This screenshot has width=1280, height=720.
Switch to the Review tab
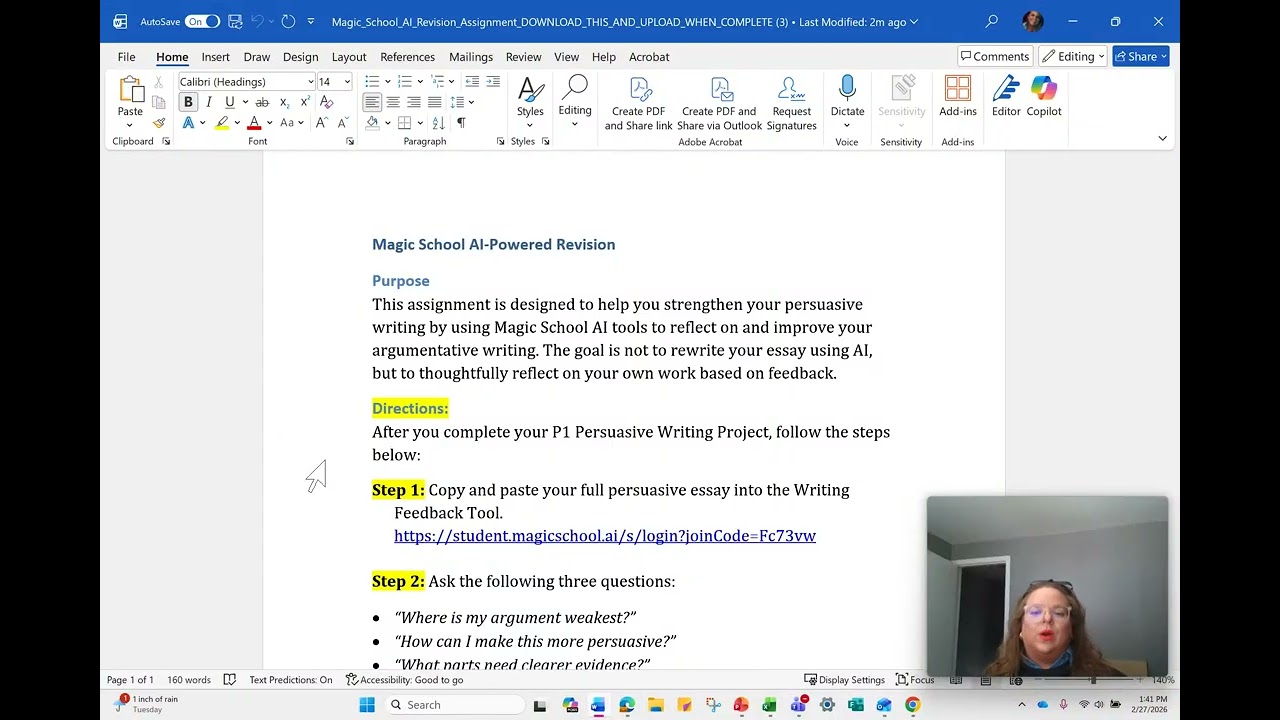(x=523, y=57)
